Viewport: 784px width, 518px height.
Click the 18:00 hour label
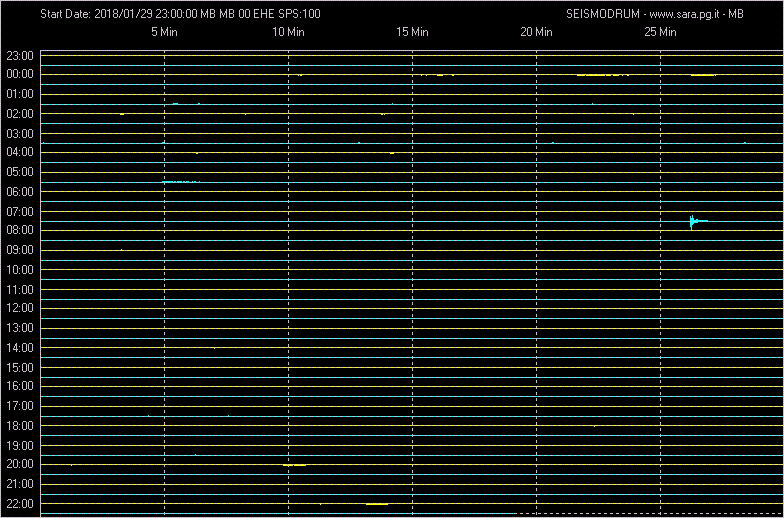[x=20, y=426]
